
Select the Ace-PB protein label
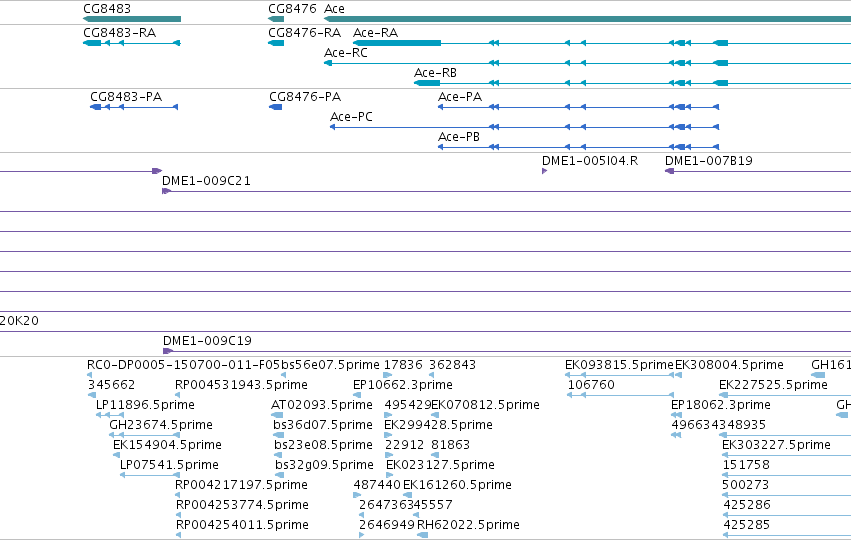(459, 137)
